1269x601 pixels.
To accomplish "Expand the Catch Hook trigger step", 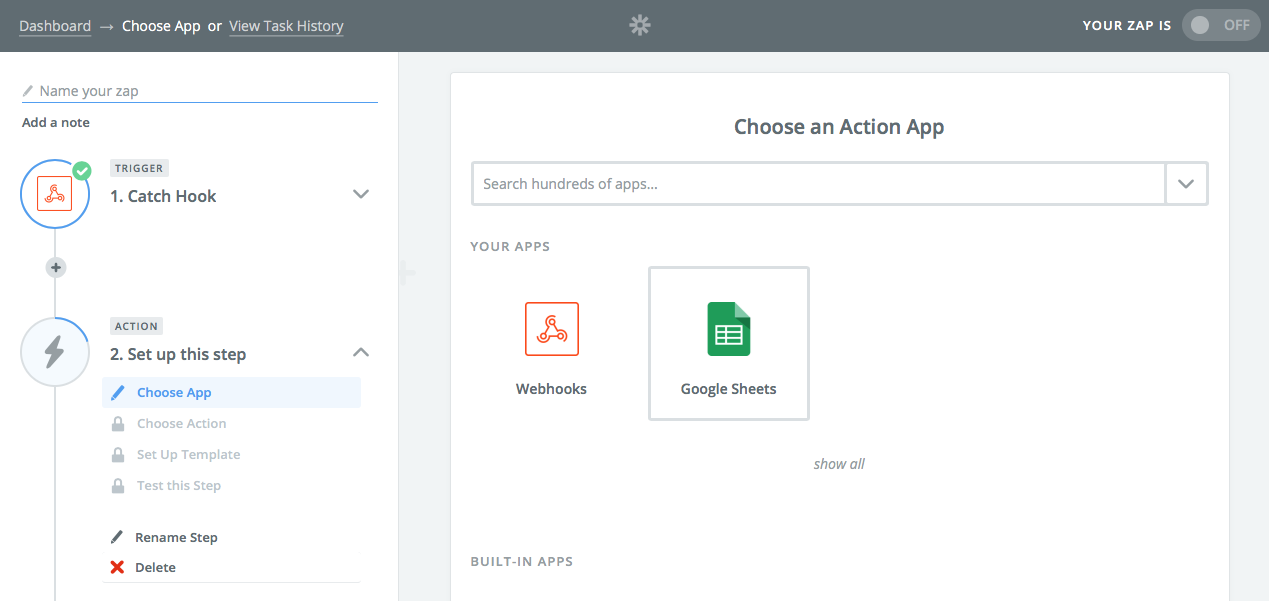I will pos(362,194).
